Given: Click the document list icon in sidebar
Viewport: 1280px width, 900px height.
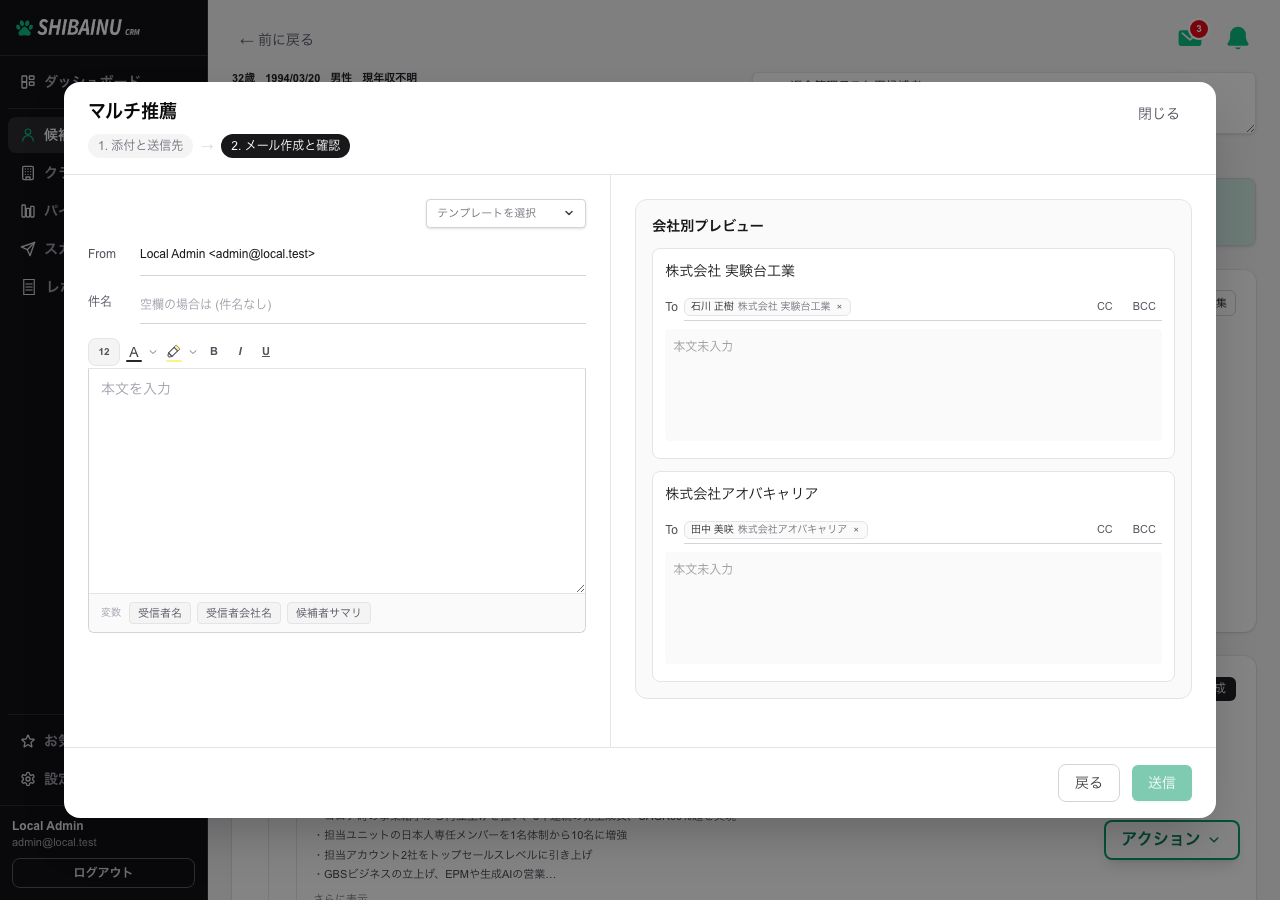Looking at the screenshot, I should [x=28, y=287].
